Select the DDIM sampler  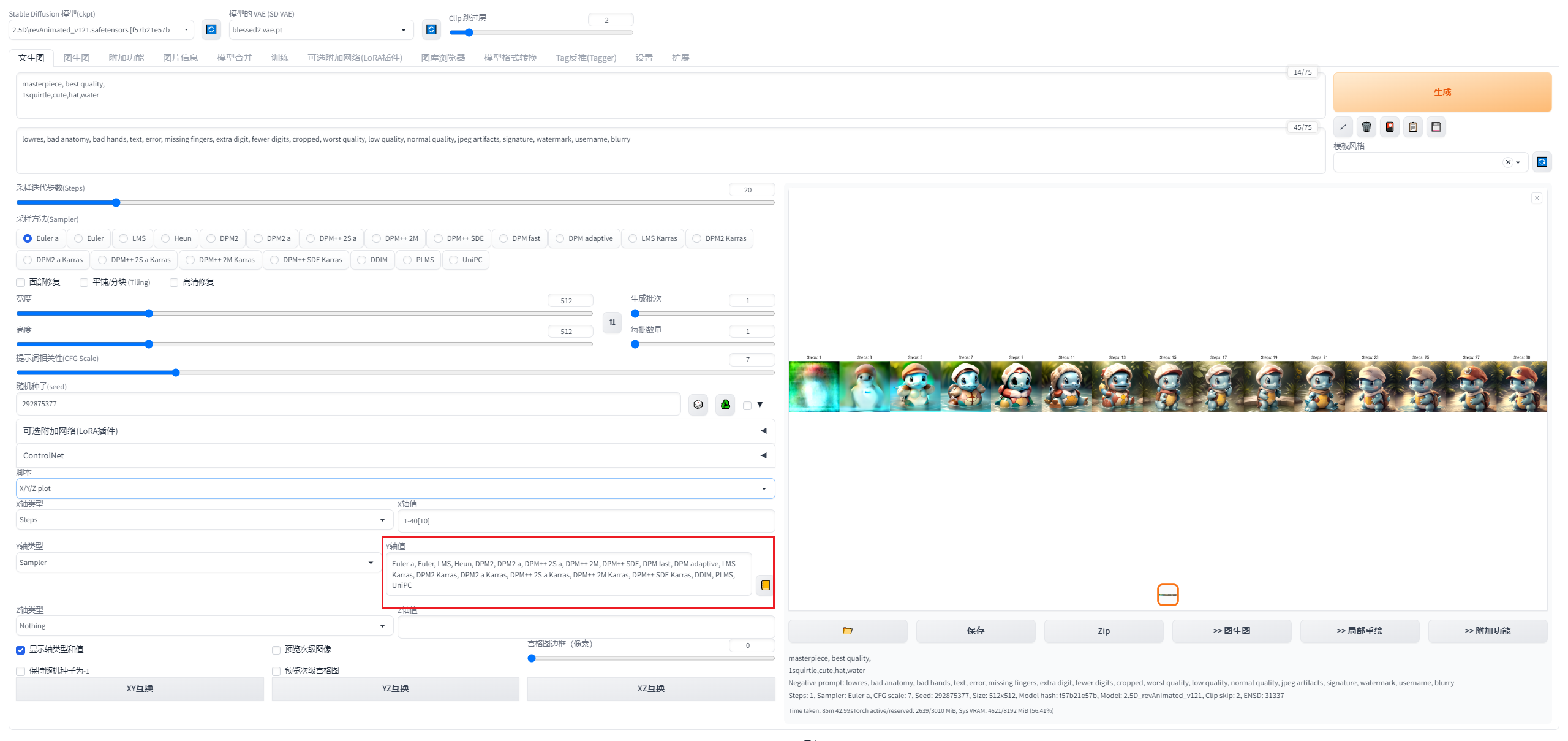373,260
